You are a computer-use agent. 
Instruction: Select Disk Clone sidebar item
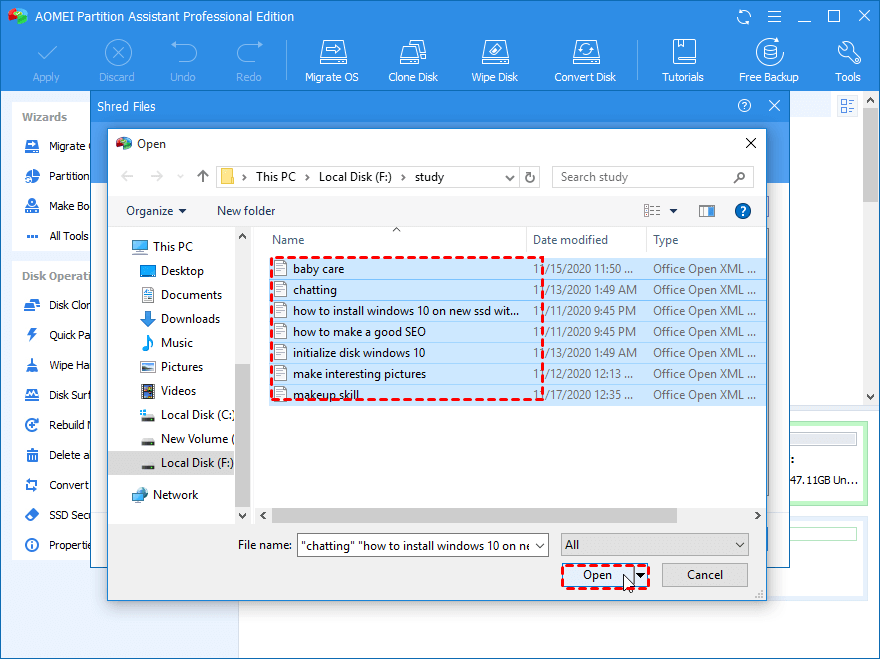57,305
